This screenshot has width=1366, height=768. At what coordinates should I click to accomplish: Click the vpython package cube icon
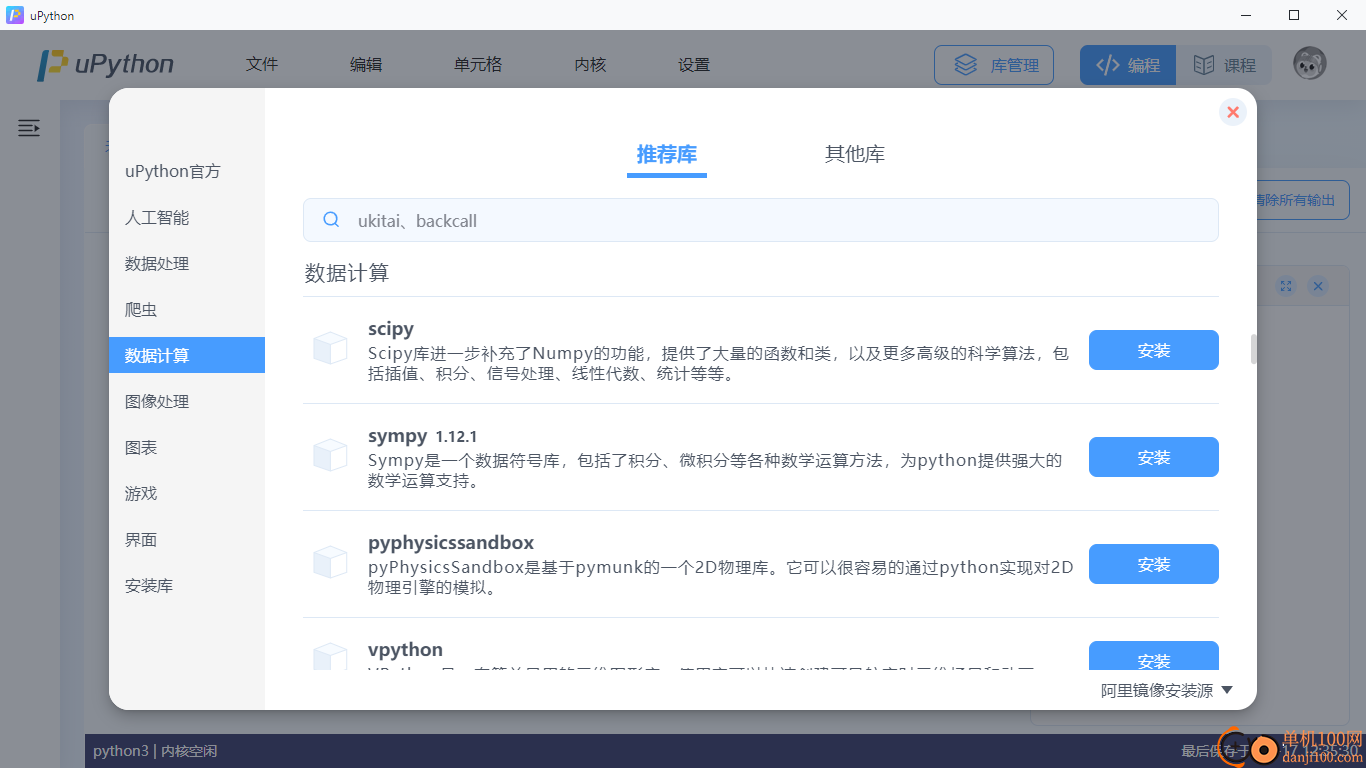pyautogui.click(x=330, y=657)
